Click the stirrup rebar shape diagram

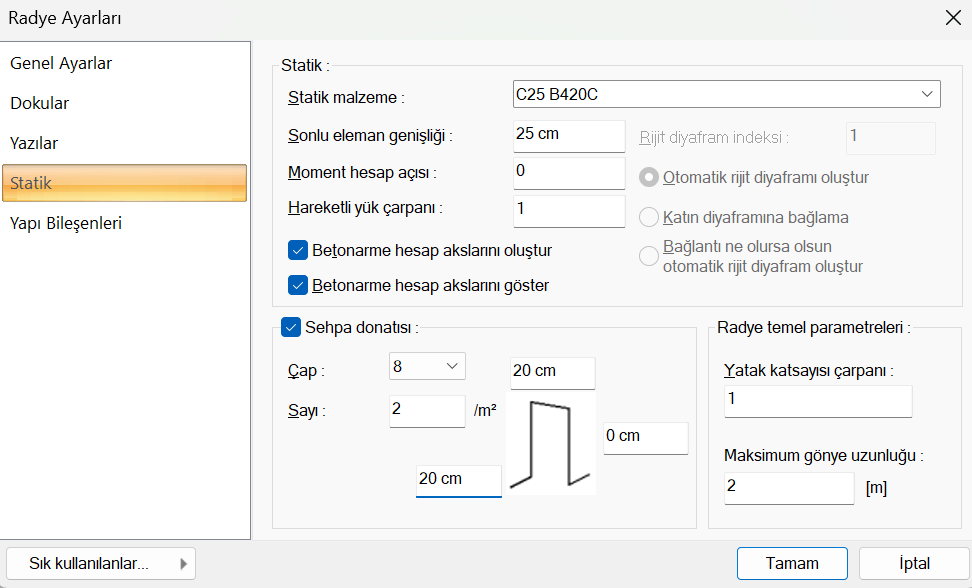tap(551, 443)
